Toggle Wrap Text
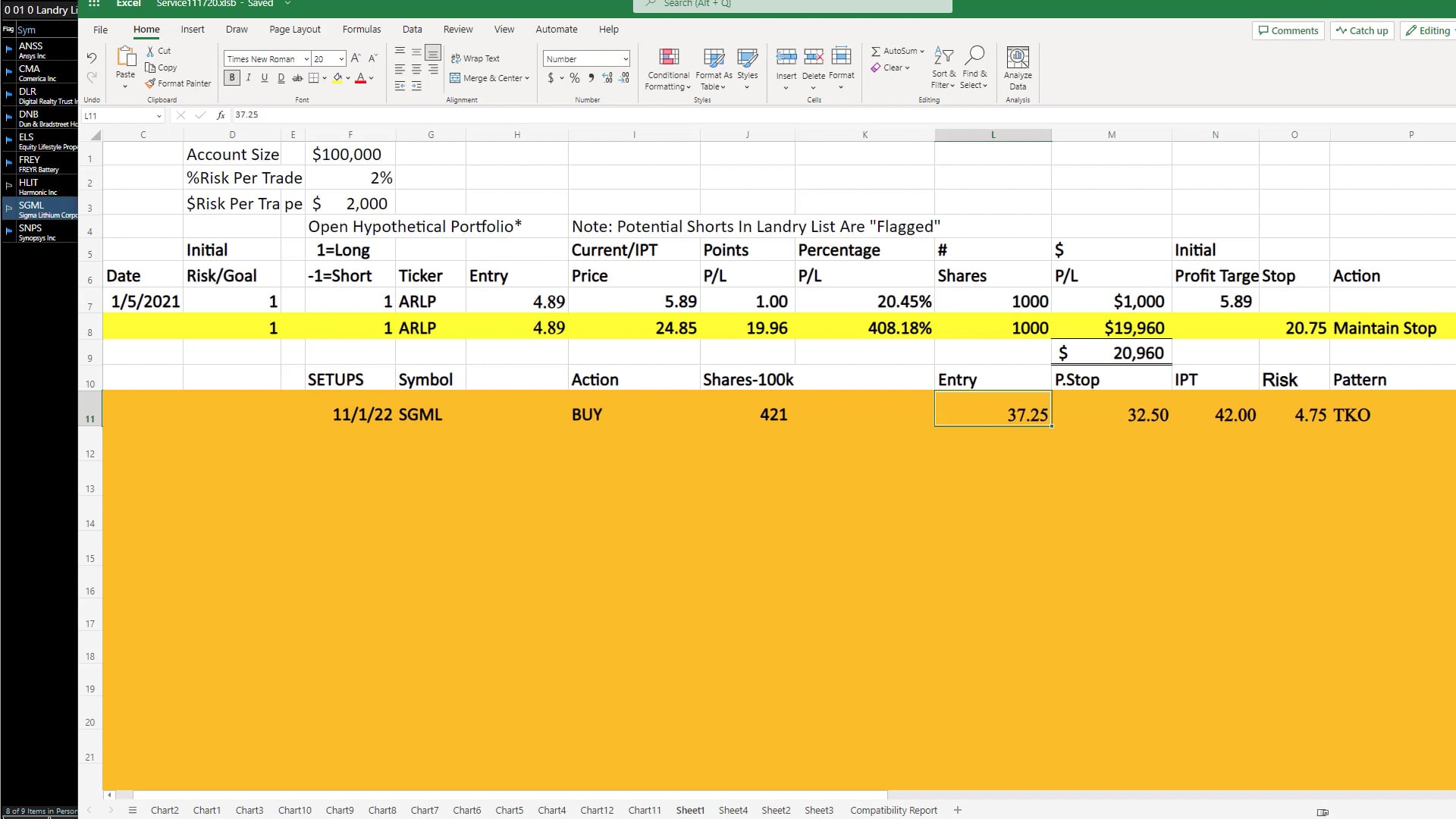This screenshot has width=1456, height=819. pos(475,58)
